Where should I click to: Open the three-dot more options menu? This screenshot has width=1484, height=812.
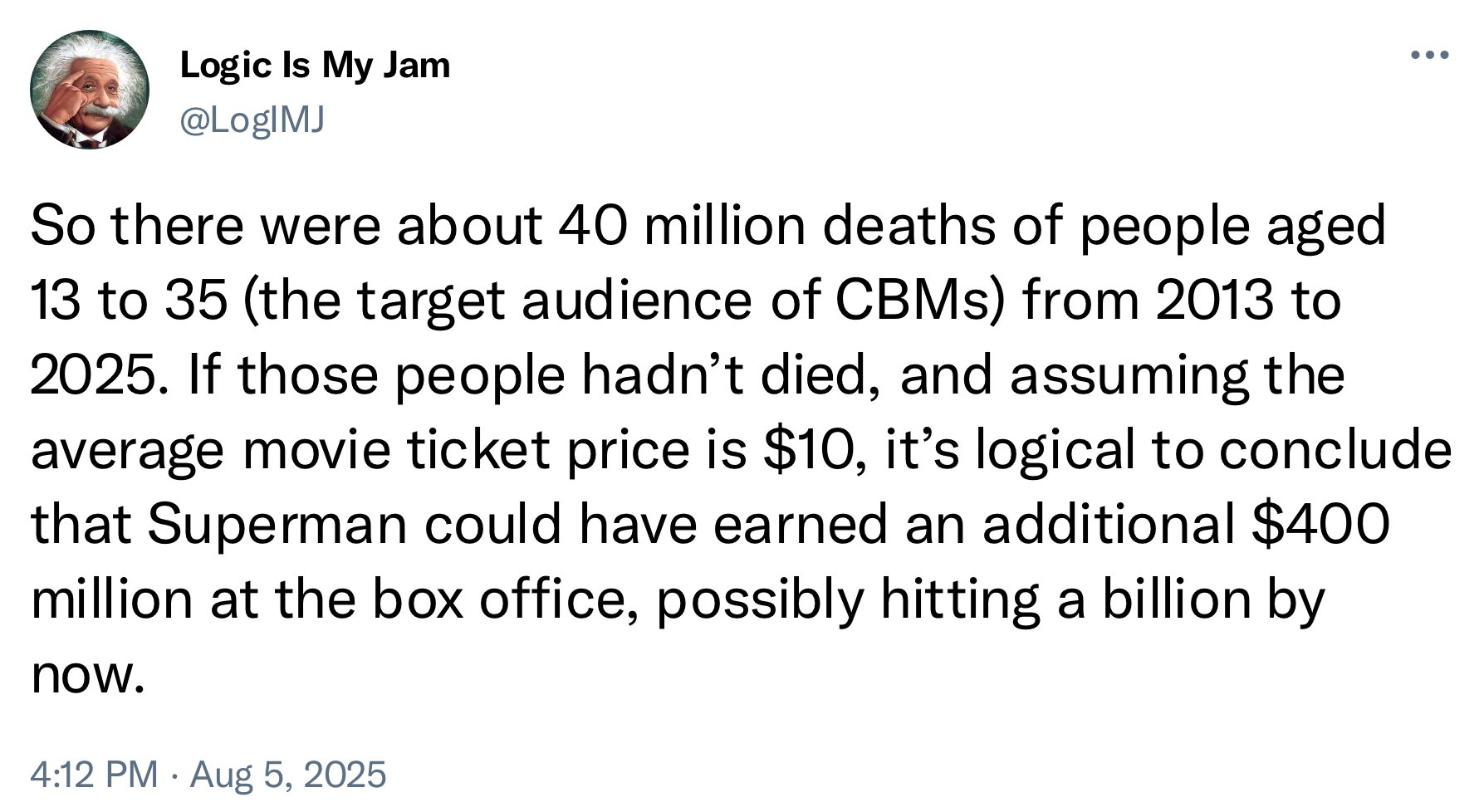1430,56
